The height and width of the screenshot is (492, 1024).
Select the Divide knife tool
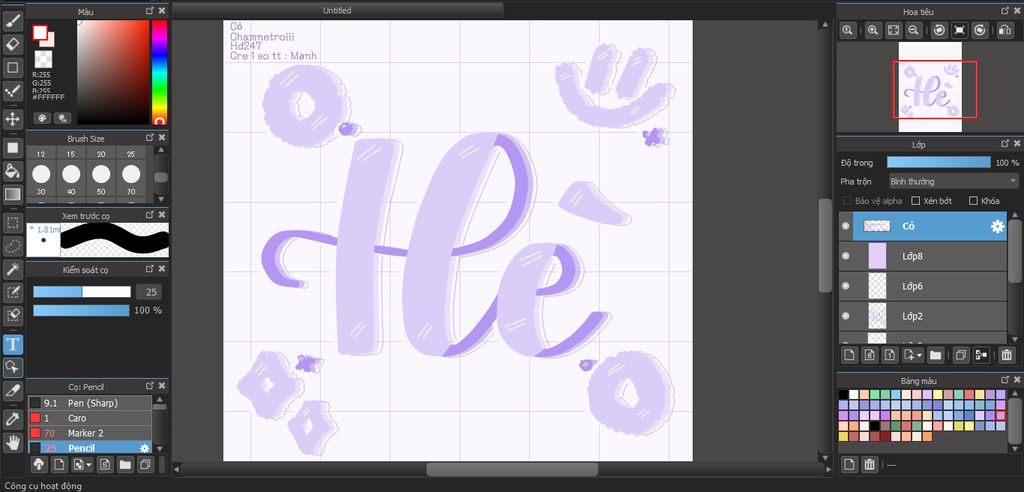click(12, 390)
